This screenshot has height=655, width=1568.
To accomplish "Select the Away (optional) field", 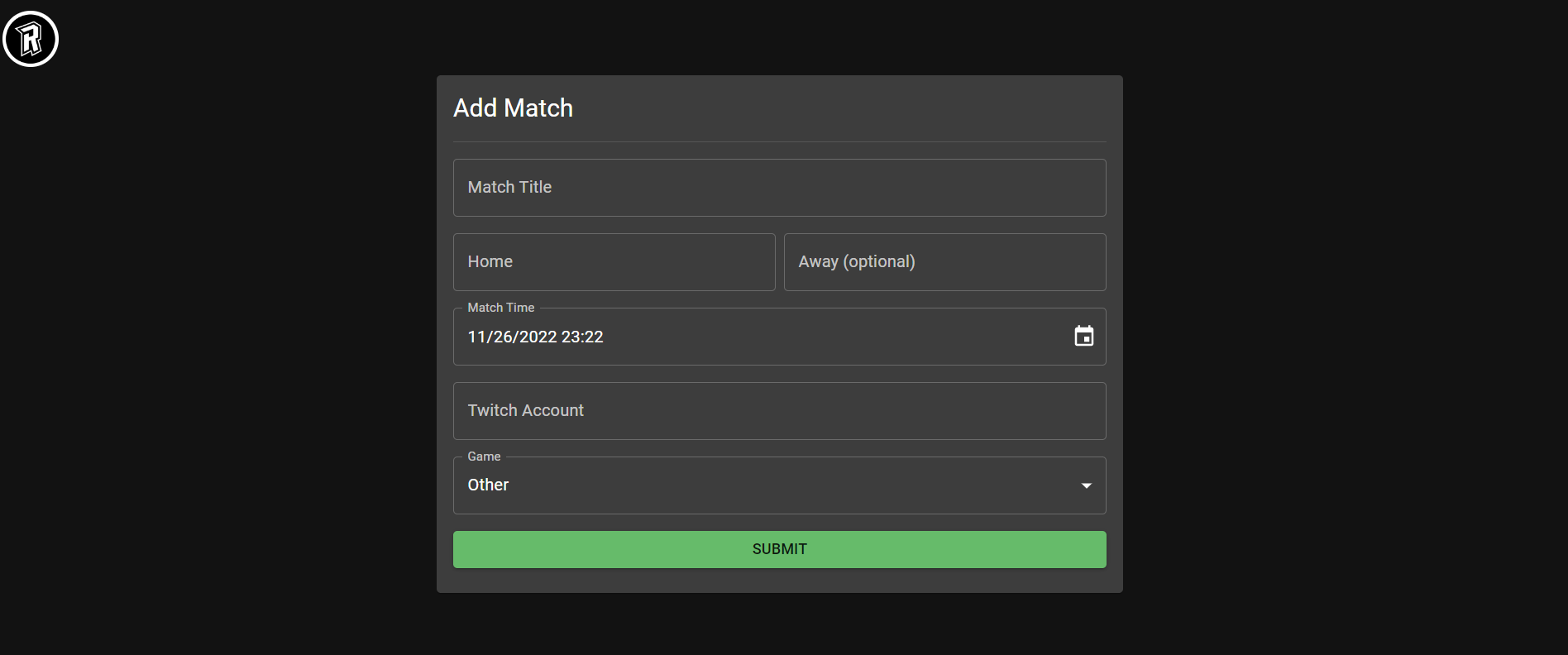I will 944,262.
